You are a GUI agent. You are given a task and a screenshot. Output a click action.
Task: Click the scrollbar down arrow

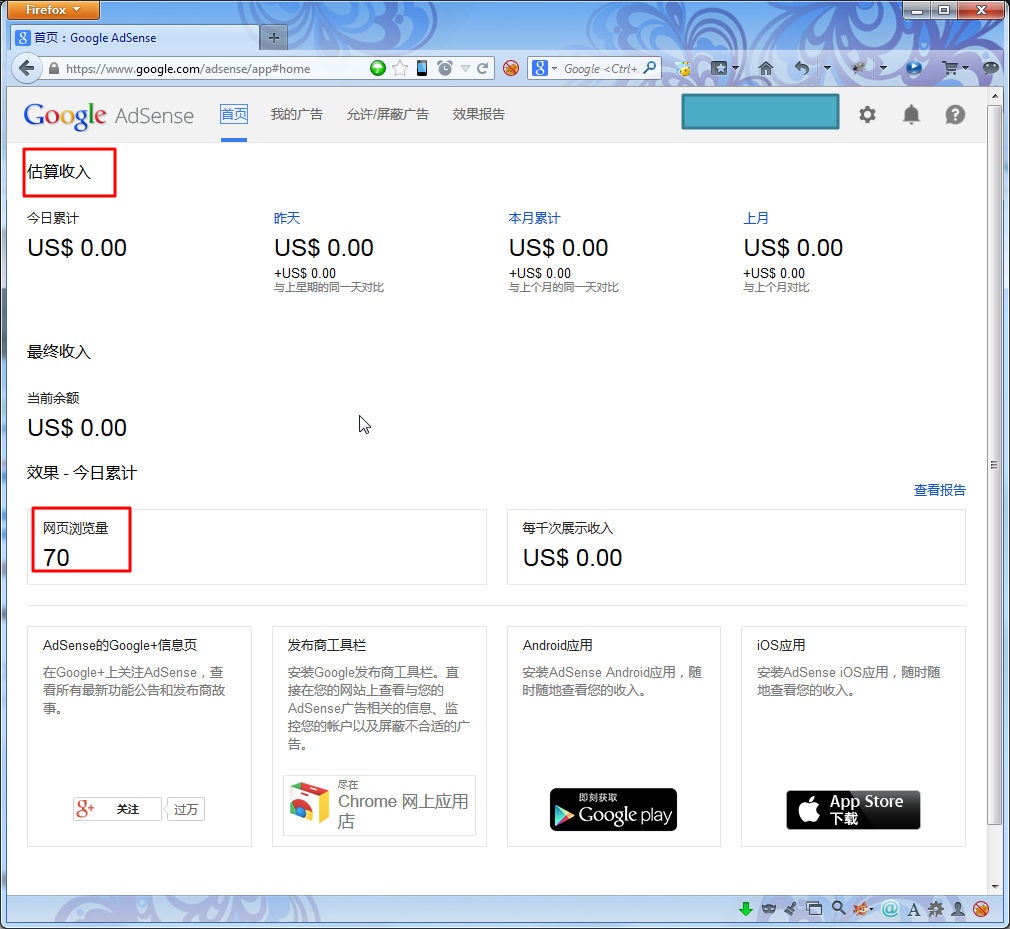(995, 886)
